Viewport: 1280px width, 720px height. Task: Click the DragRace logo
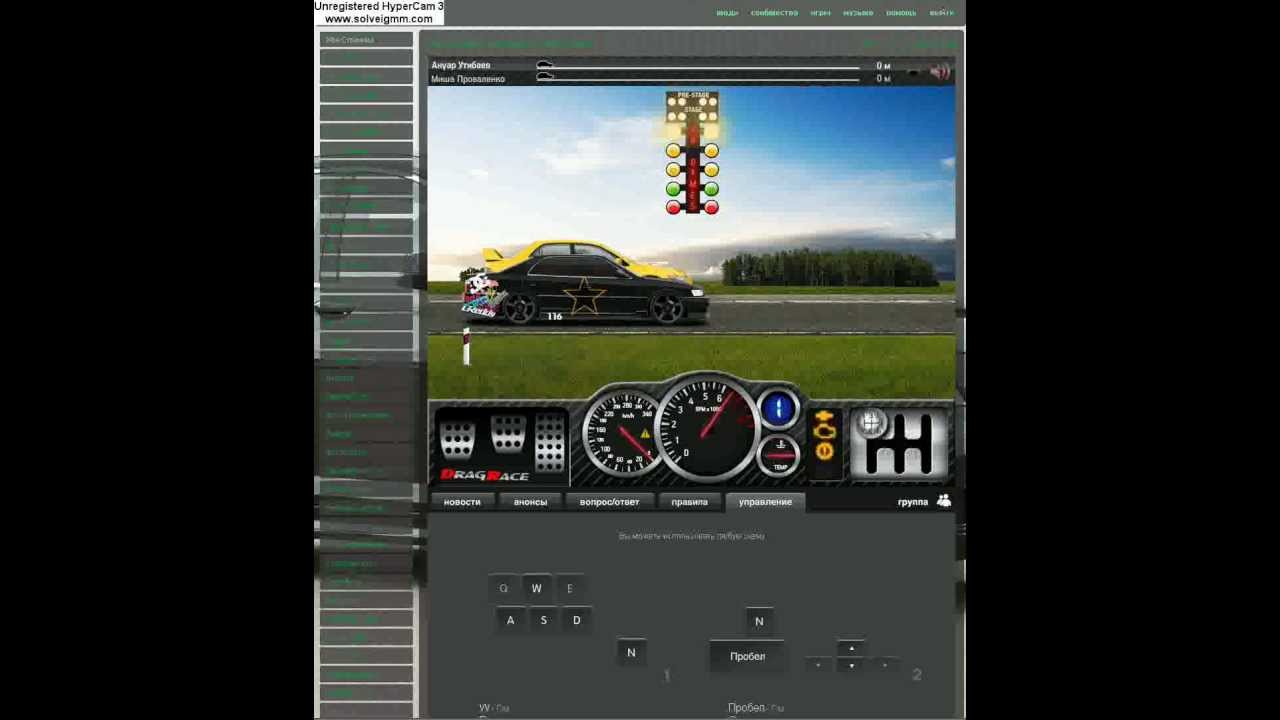[484, 475]
